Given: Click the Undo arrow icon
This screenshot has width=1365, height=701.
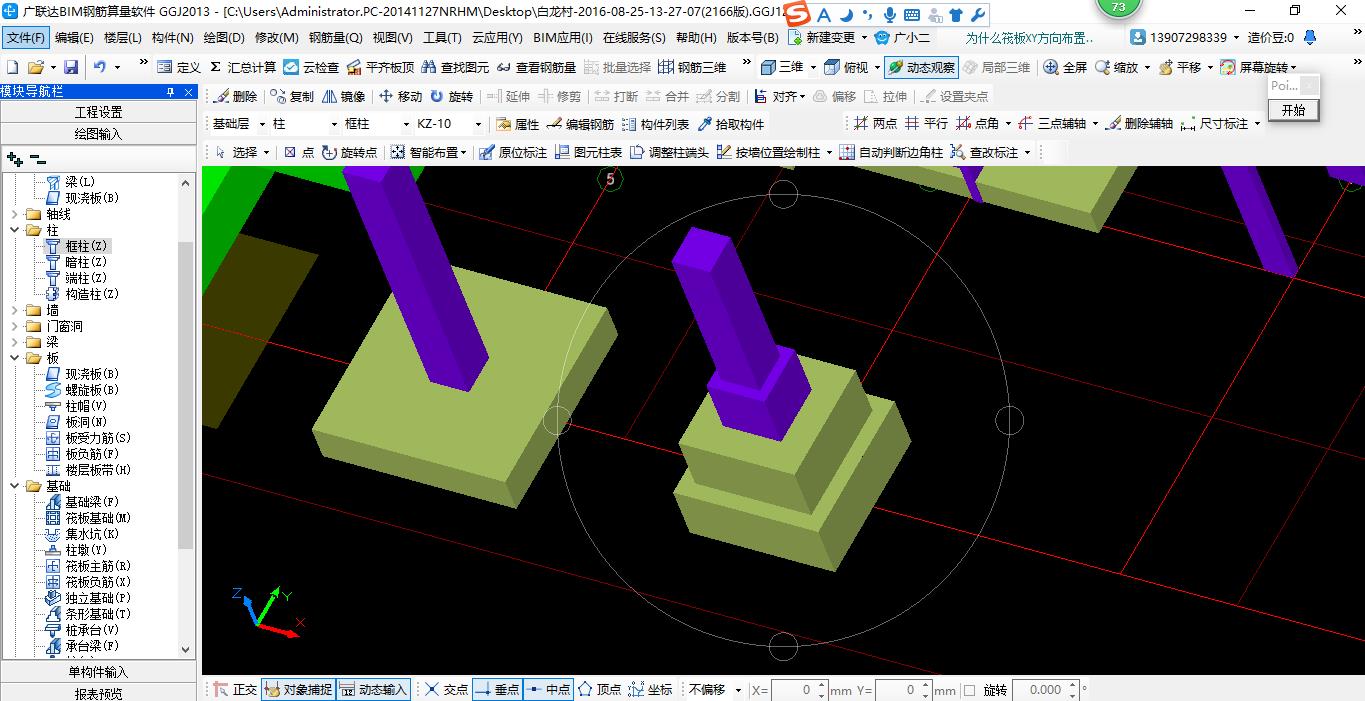Looking at the screenshot, I should (100, 67).
